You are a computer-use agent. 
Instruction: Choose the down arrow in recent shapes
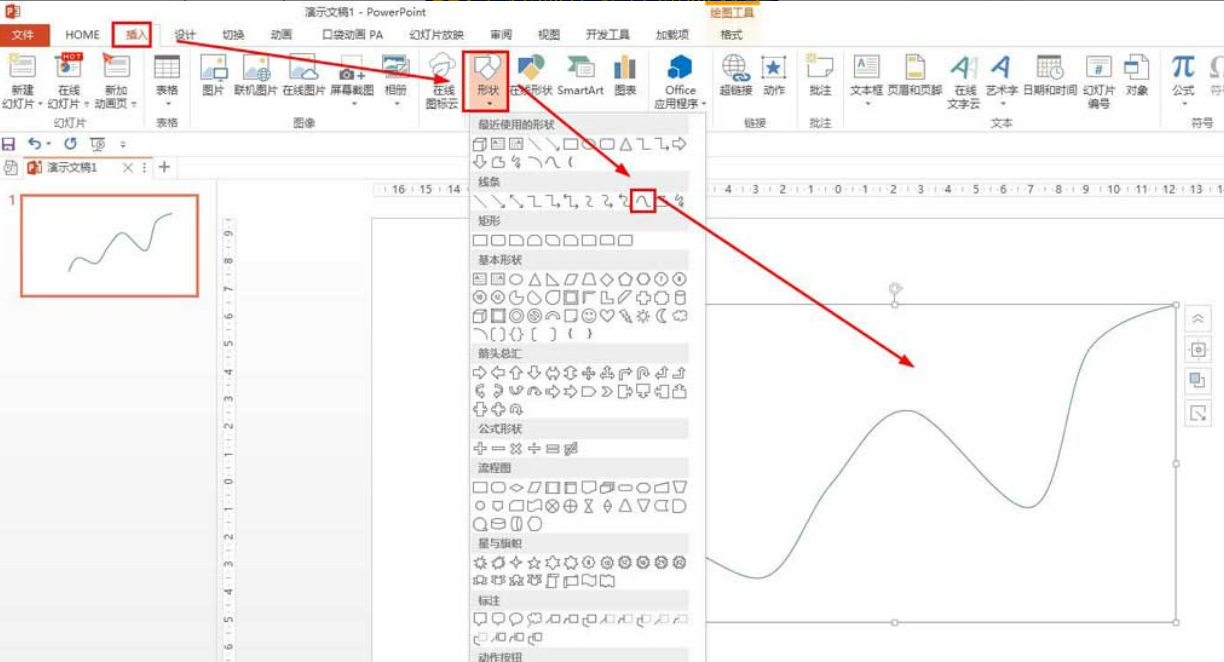point(480,161)
